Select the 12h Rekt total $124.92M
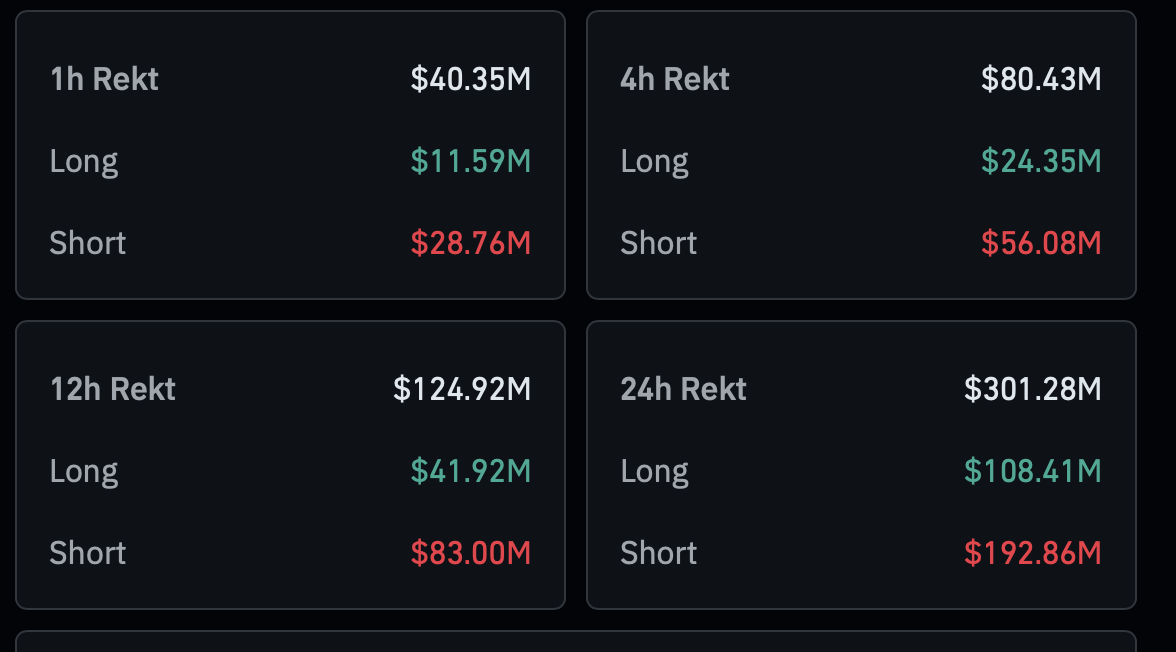1176x652 pixels. click(462, 389)
